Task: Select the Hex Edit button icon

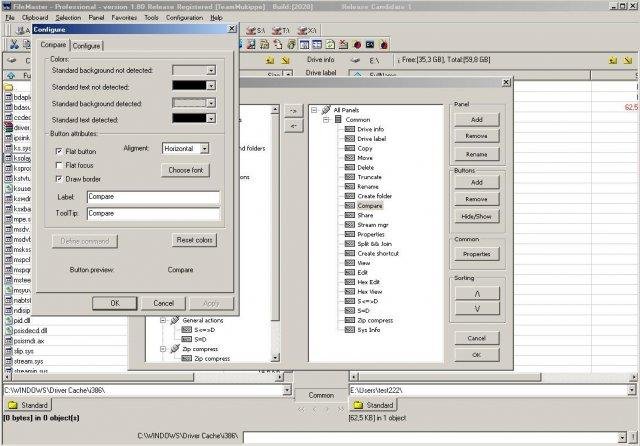Action: tap(351, 281)
